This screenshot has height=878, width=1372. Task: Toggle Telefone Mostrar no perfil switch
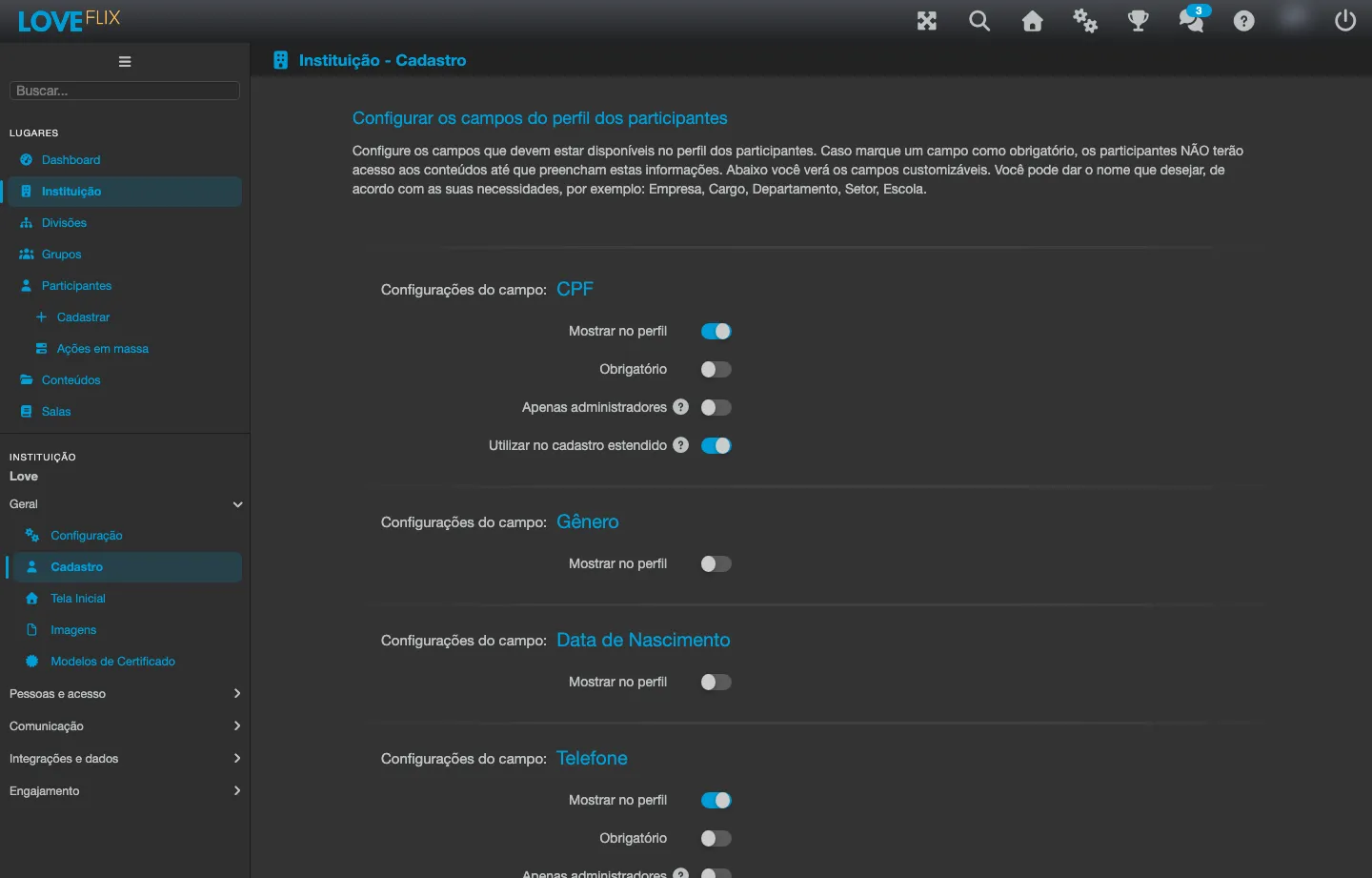(716, 800)
